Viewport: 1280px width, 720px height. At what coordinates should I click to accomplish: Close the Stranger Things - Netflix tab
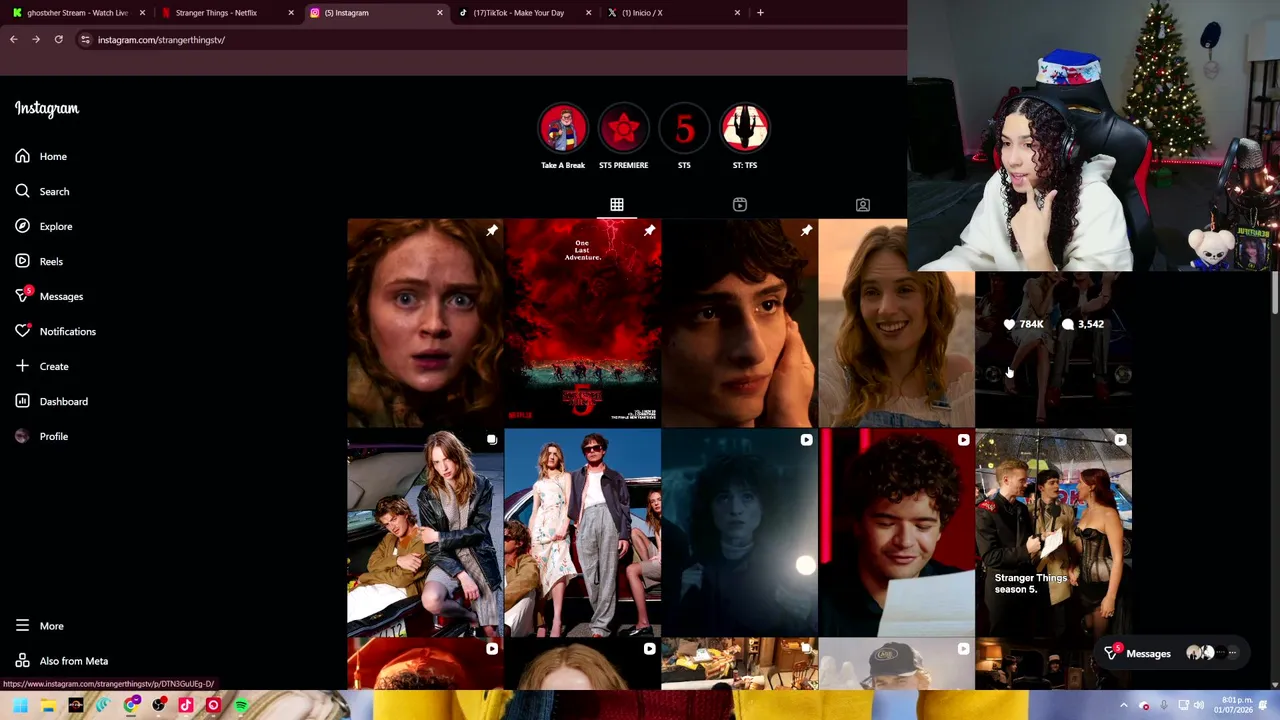[291, 13]
